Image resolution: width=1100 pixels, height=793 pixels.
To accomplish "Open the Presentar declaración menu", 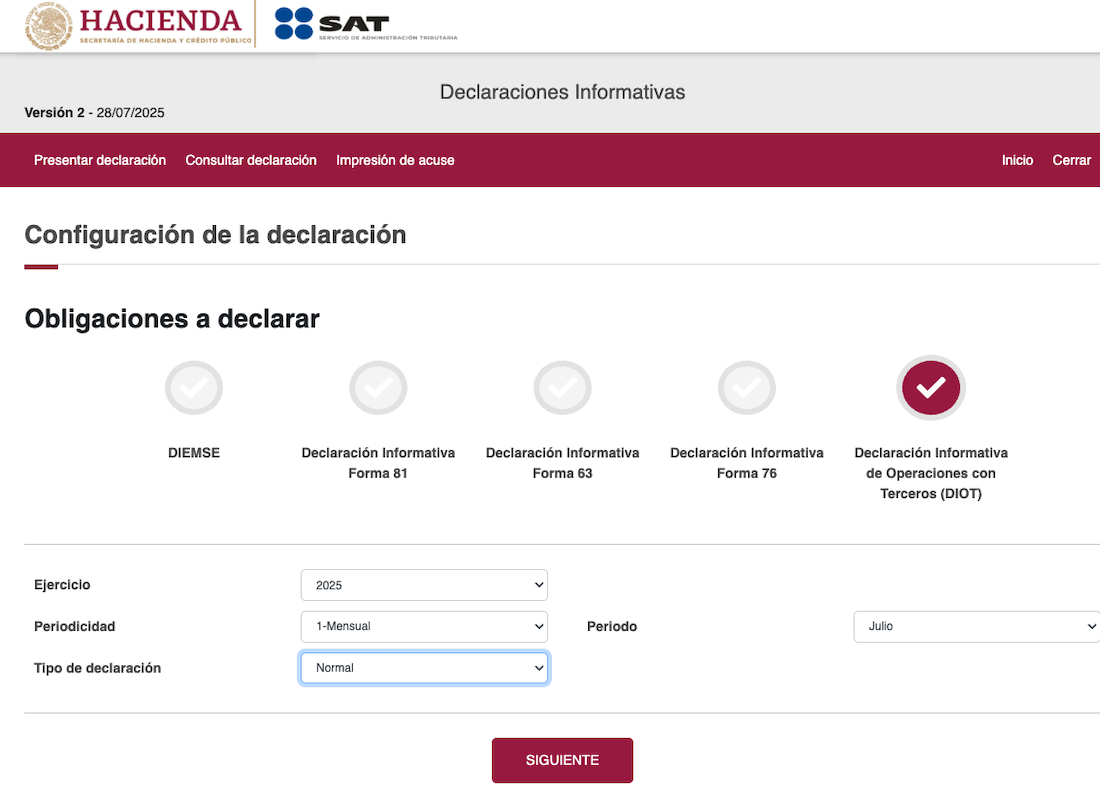I will pos(100,161).
